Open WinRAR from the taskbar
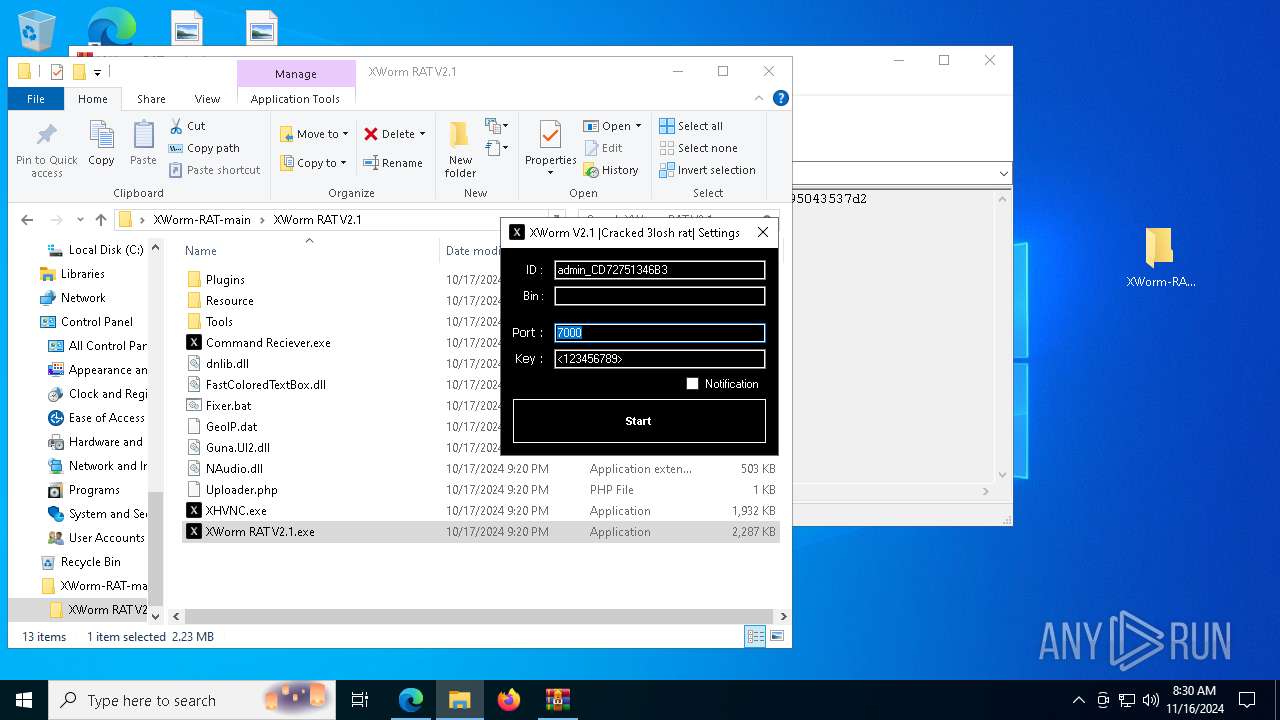Image resolution: width=1280 pixels, height=720 pixels. pos(558,700)
